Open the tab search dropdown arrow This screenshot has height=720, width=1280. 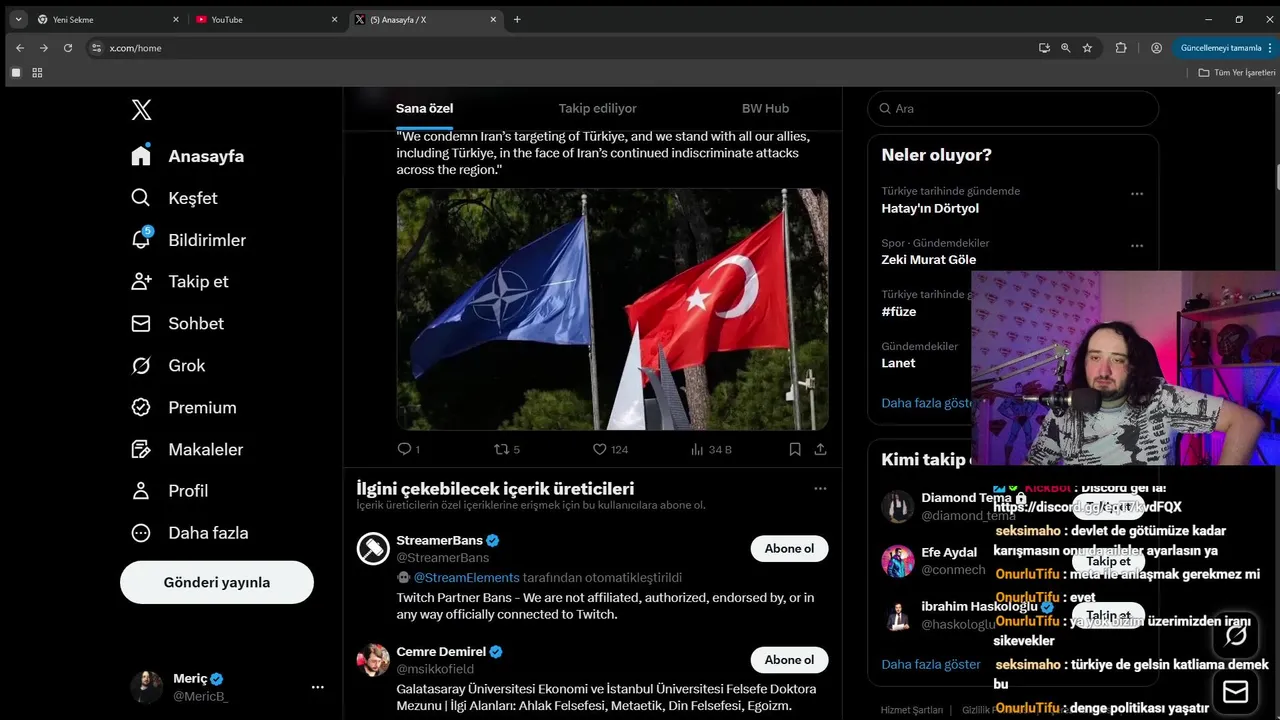[18, 19]
